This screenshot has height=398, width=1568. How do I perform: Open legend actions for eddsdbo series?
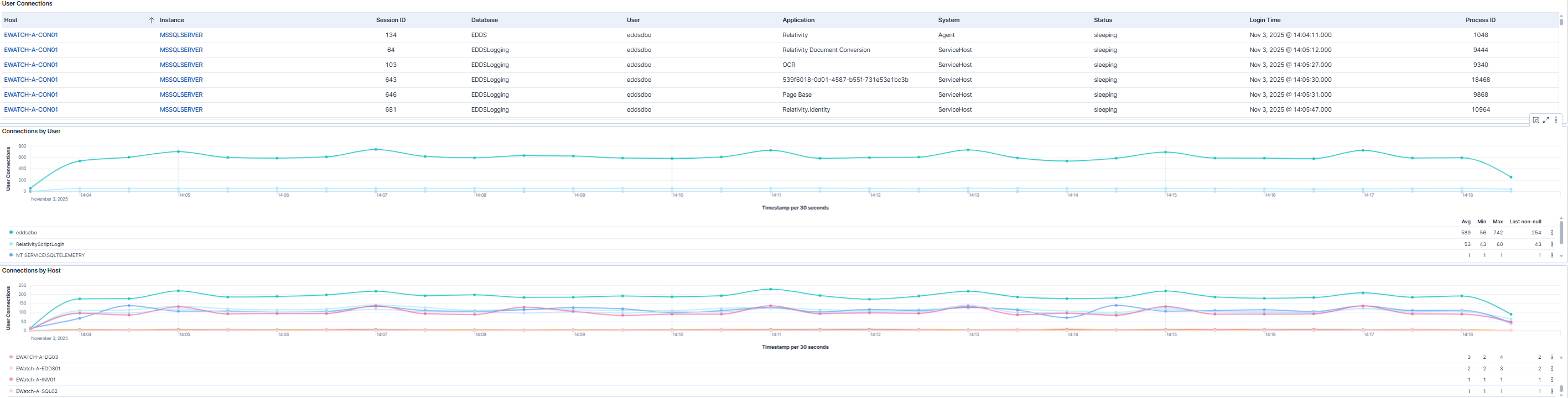[x=1552, y=233]
